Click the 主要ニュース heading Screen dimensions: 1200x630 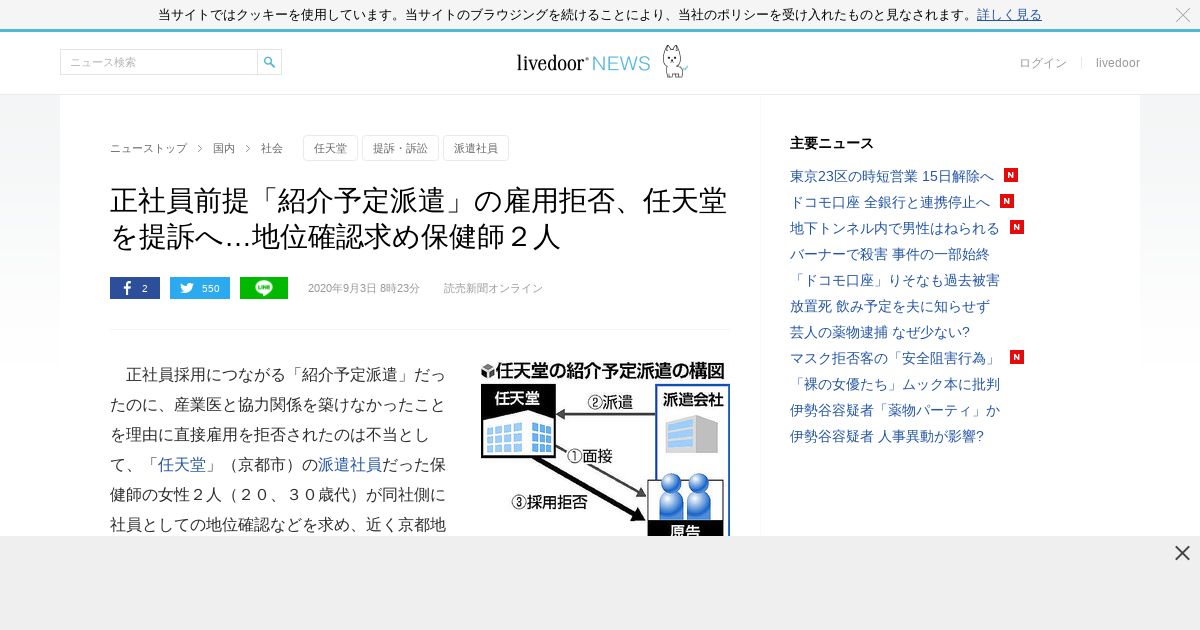point(832,143)
